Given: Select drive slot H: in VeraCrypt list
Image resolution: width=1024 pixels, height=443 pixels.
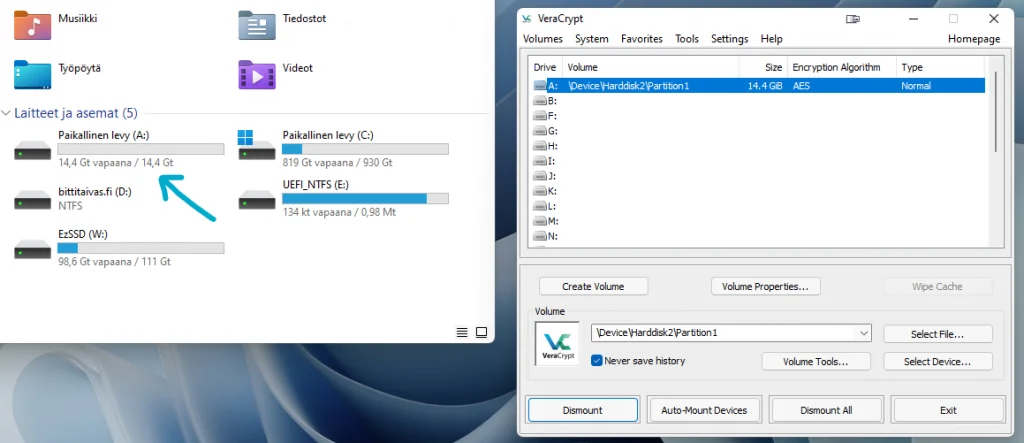Looking at the screenshot, I should [545, 146].
